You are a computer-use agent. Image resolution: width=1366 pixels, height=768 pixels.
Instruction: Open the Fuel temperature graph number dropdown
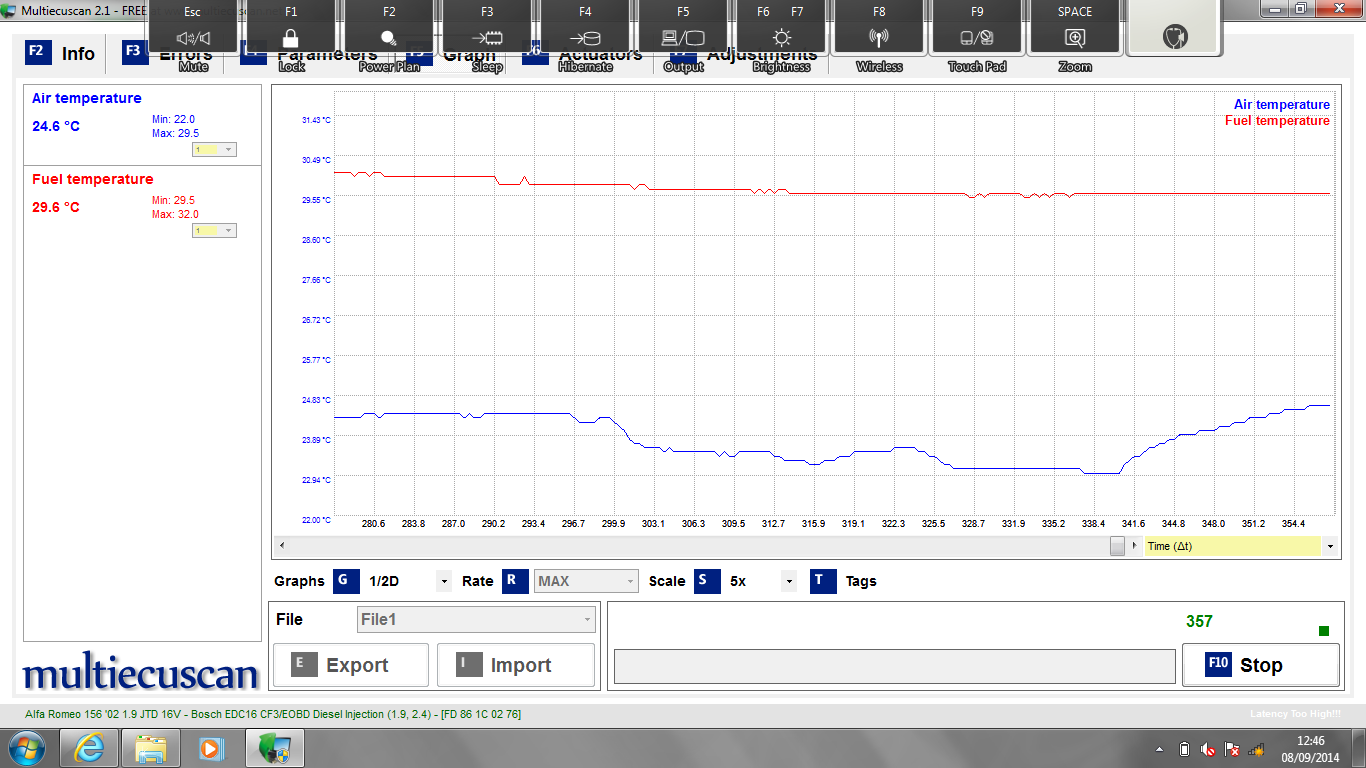214,230
